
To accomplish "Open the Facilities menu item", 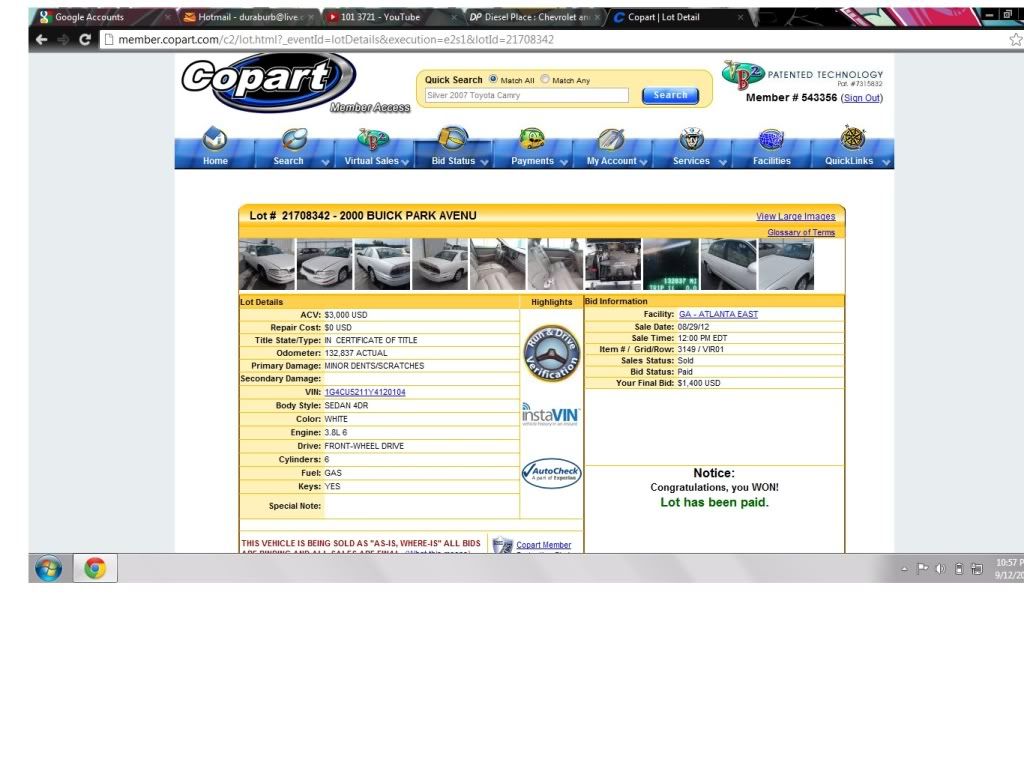I will [x=771, y=161].
